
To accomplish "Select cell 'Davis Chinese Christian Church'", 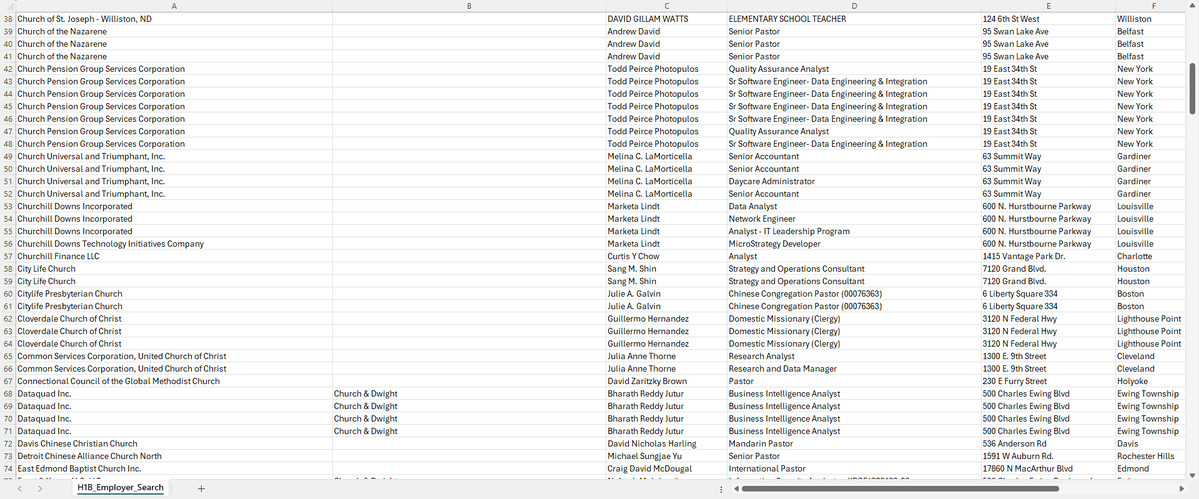I will tap(174, 443).
